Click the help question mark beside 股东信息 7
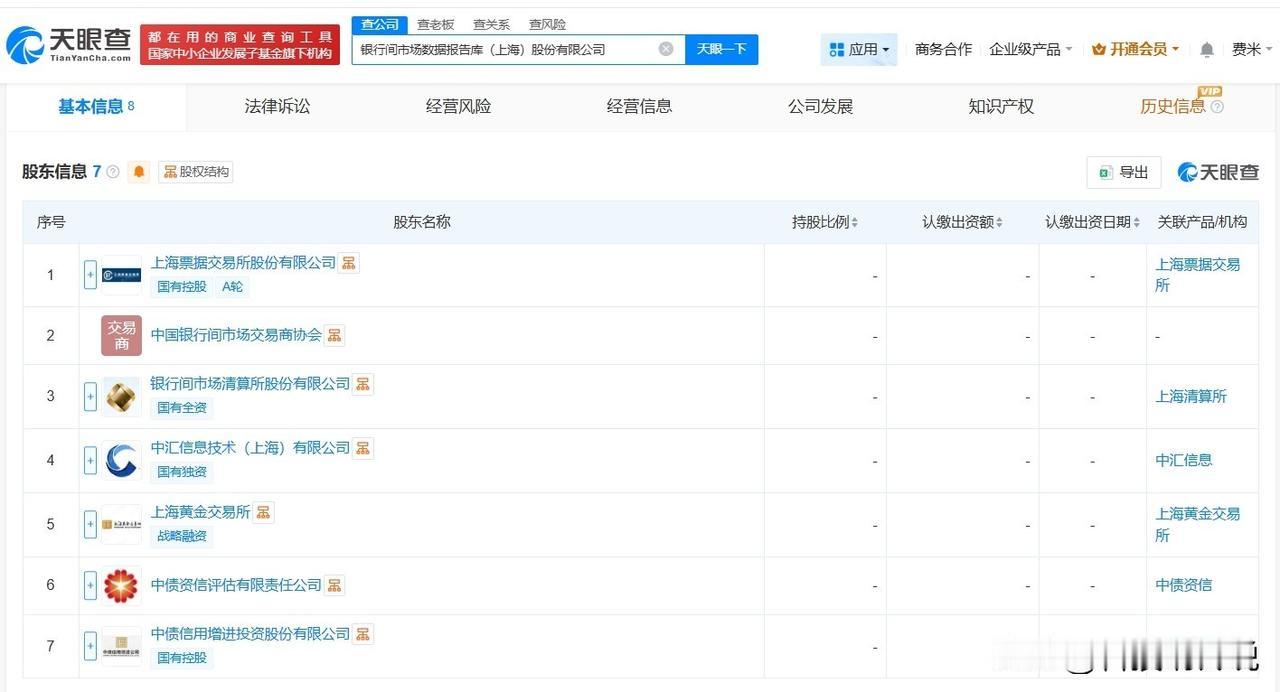The height and width of the screenshot is (692, 1280). 113,172
